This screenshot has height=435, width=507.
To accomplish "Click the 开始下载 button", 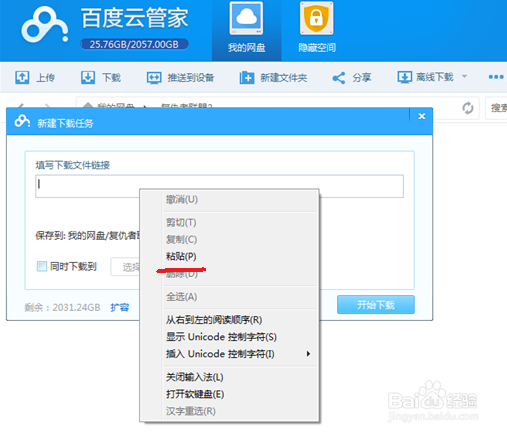I will click(x=376, y=305).
